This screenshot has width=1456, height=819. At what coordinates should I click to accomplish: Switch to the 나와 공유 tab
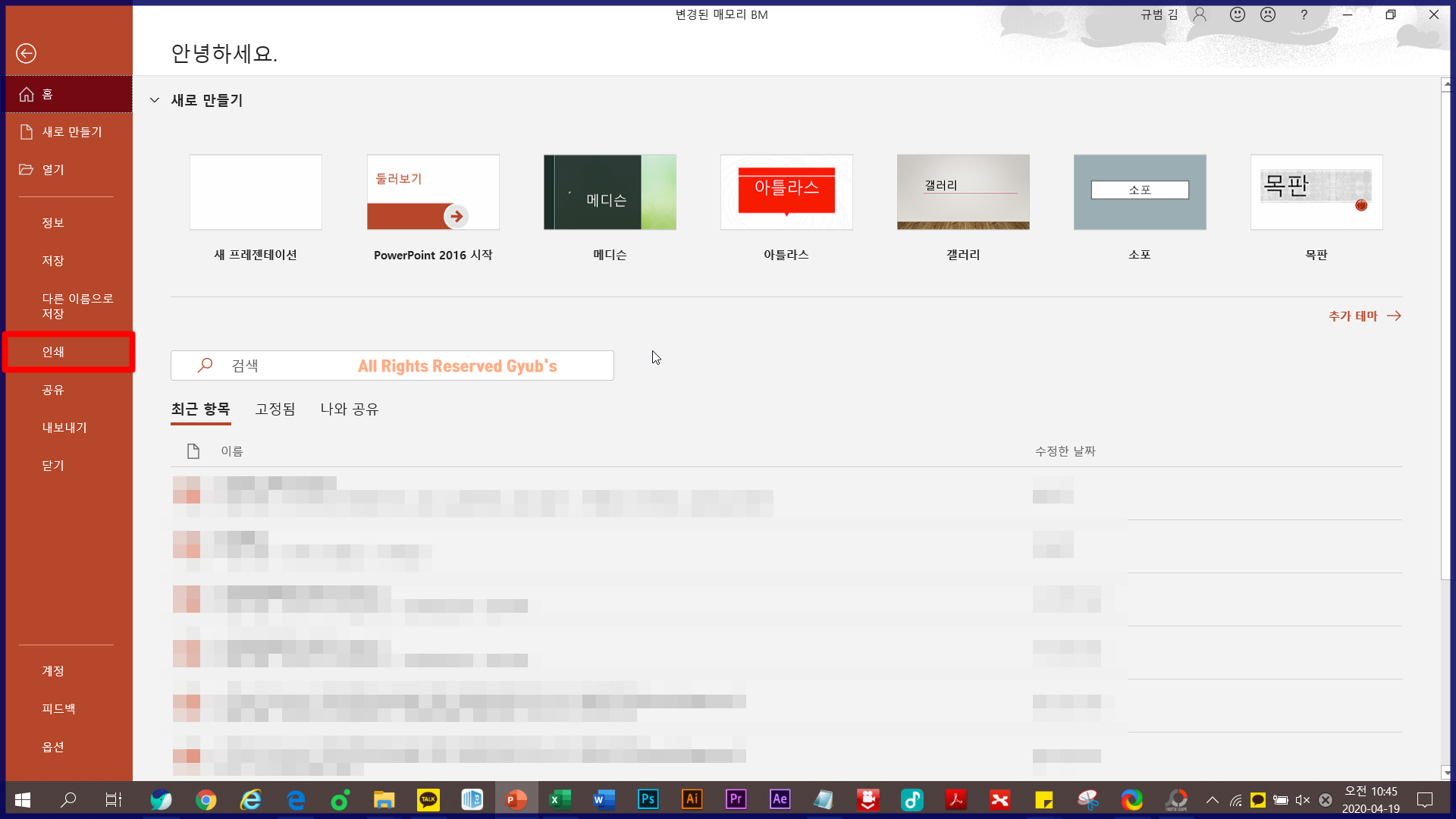[349, 409]
